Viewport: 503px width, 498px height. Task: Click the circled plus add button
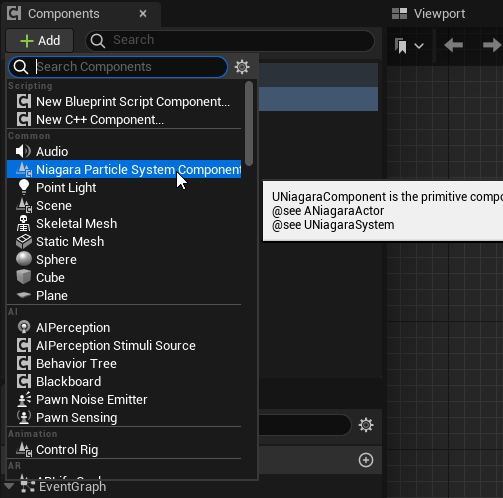(366, 460)
